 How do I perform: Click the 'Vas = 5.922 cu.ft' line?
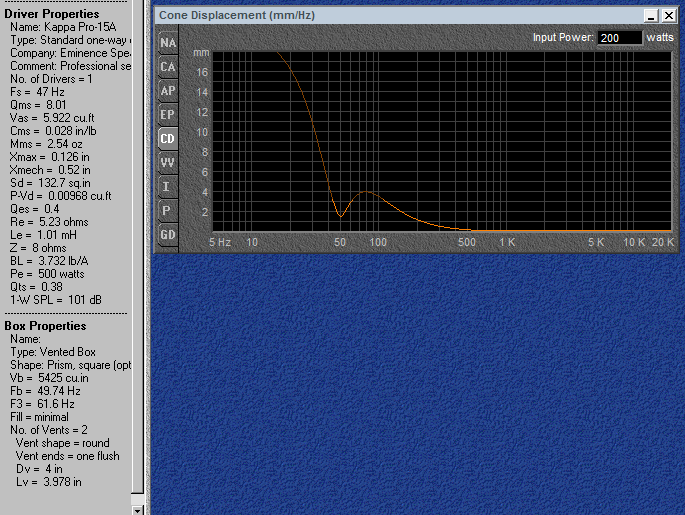tap(52, 118)
